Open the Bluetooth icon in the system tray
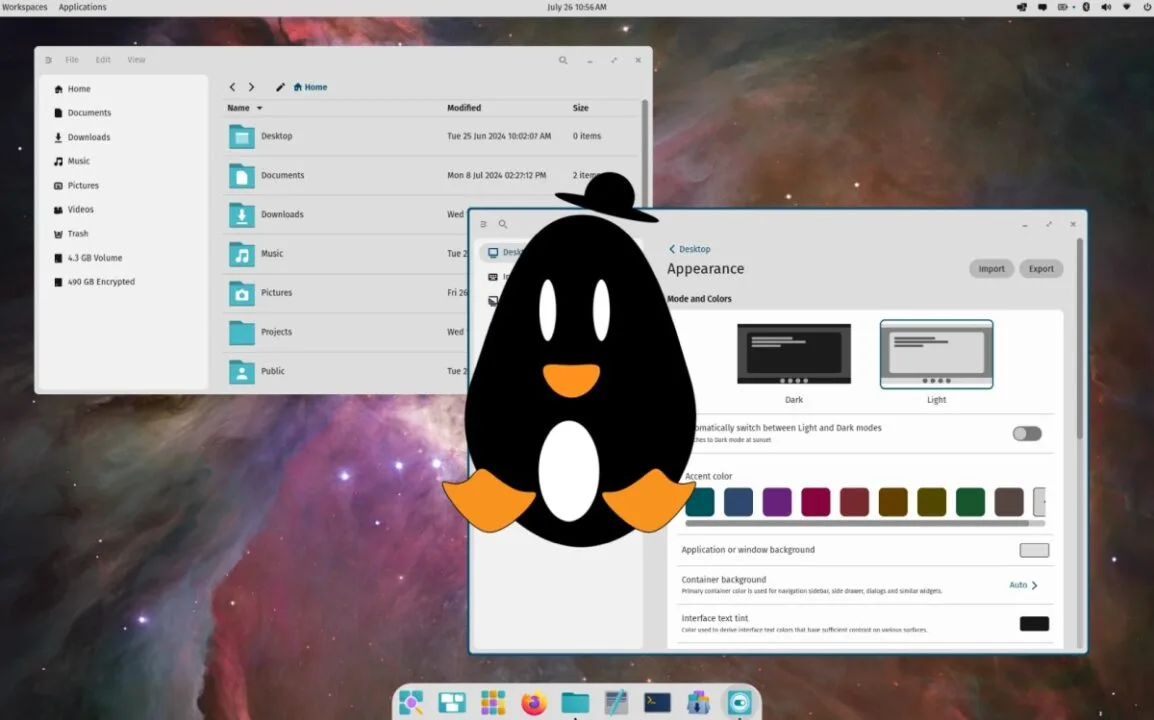 click(1086, 7)
